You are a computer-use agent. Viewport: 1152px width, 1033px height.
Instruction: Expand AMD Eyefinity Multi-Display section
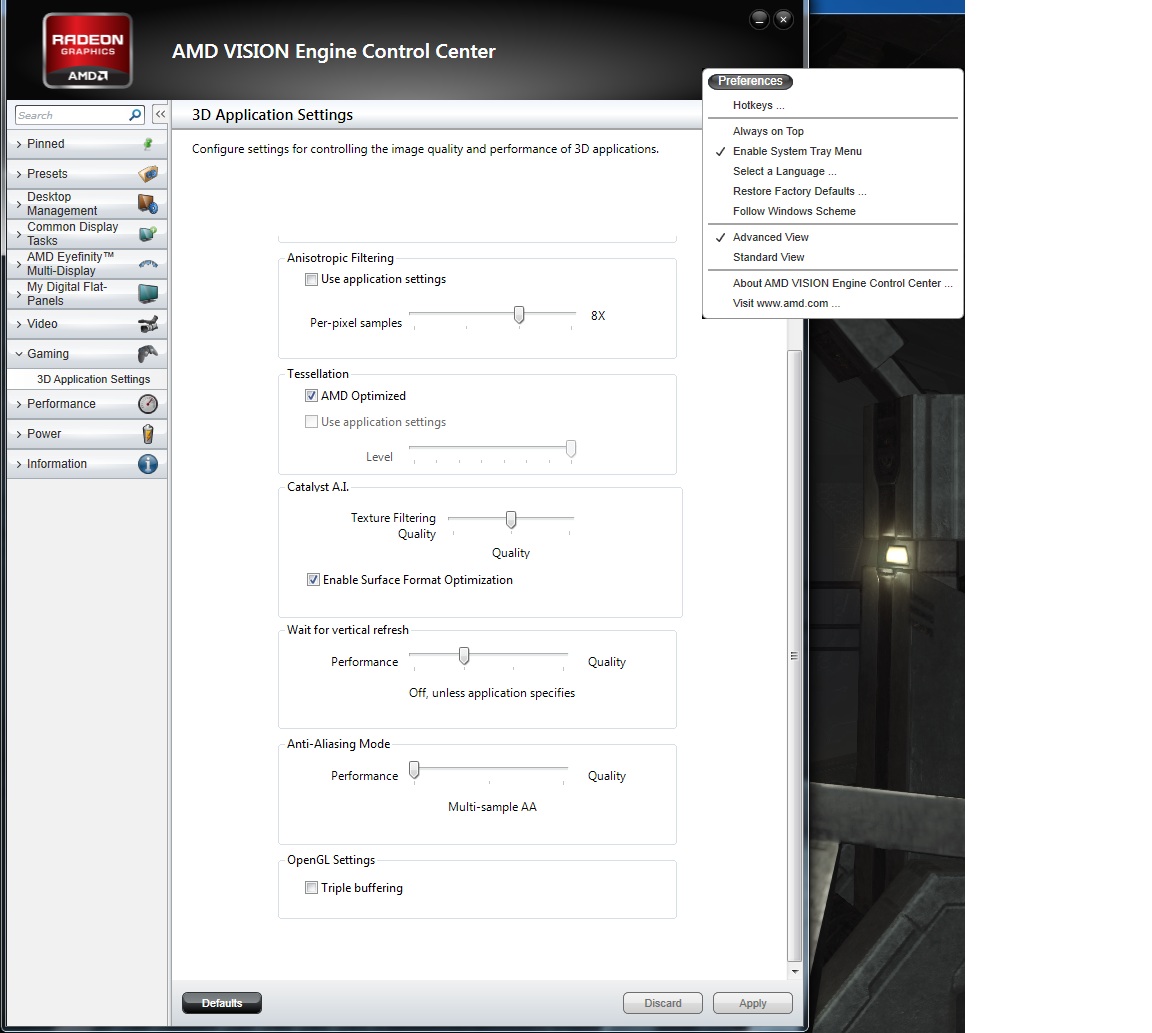(x=19, y=264)
